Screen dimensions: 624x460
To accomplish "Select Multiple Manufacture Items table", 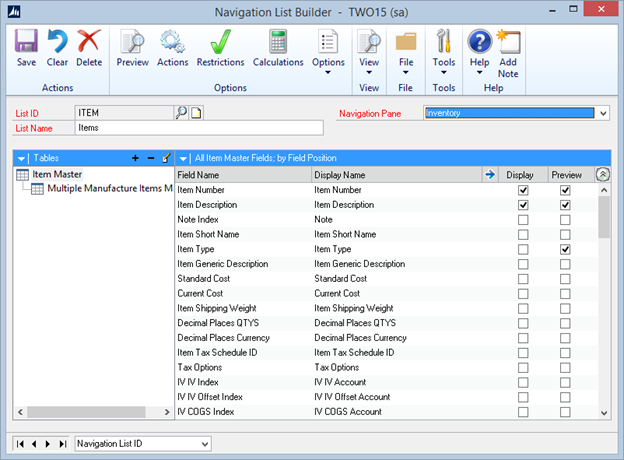I will 110,188.
